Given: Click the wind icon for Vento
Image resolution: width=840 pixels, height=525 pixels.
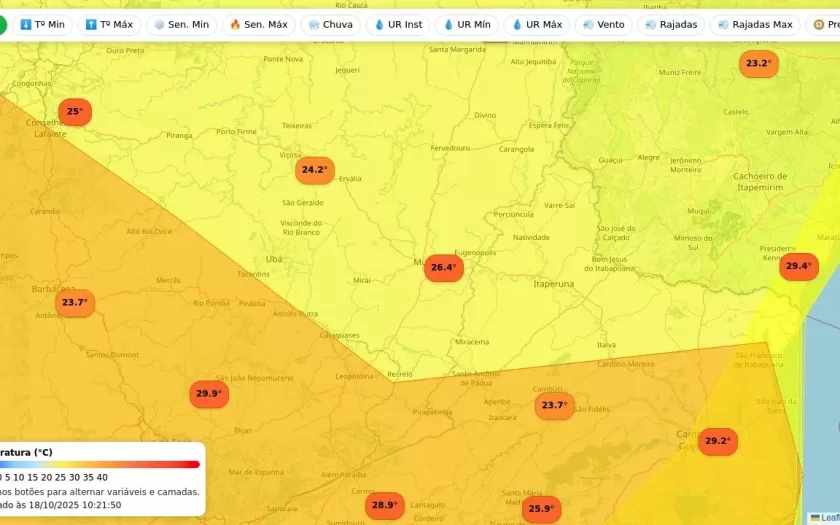Looking at the screenshot, I should pyautogui.click(x=588, y=24).
